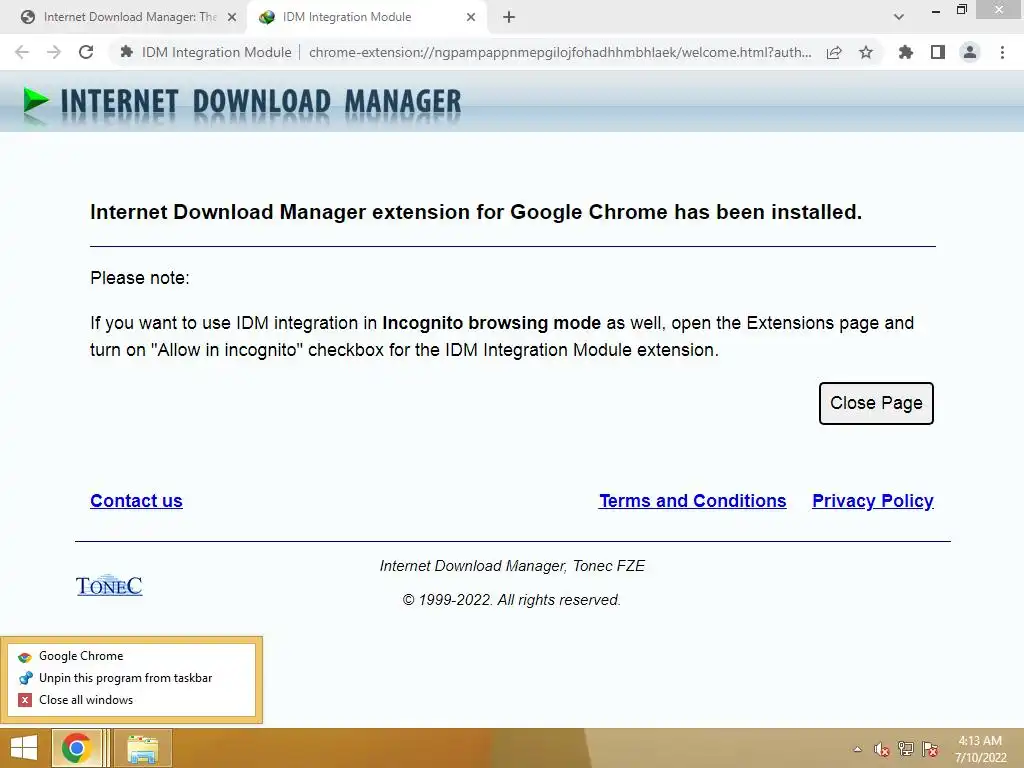This screenshot has height=768, width=1024.
Task: Toggle Chrome side panel icon
Action: click(938, 52)
